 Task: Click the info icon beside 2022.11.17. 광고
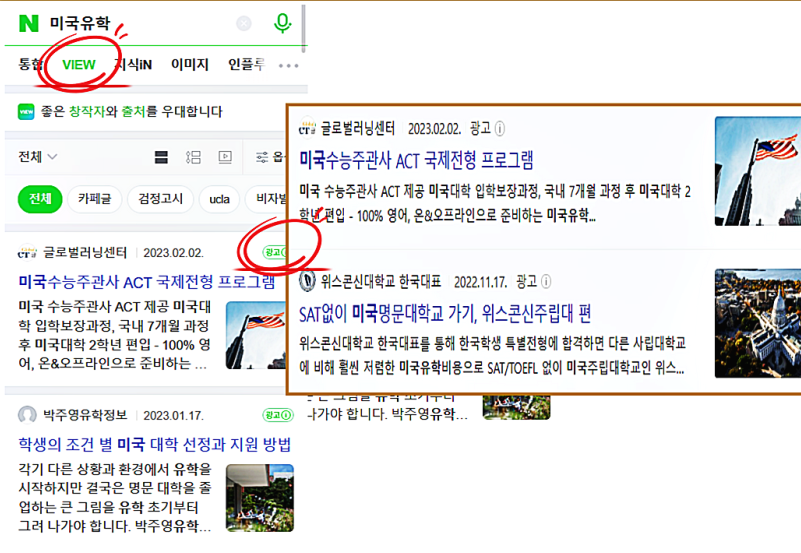pyautogui.click(x=546, y=281)
